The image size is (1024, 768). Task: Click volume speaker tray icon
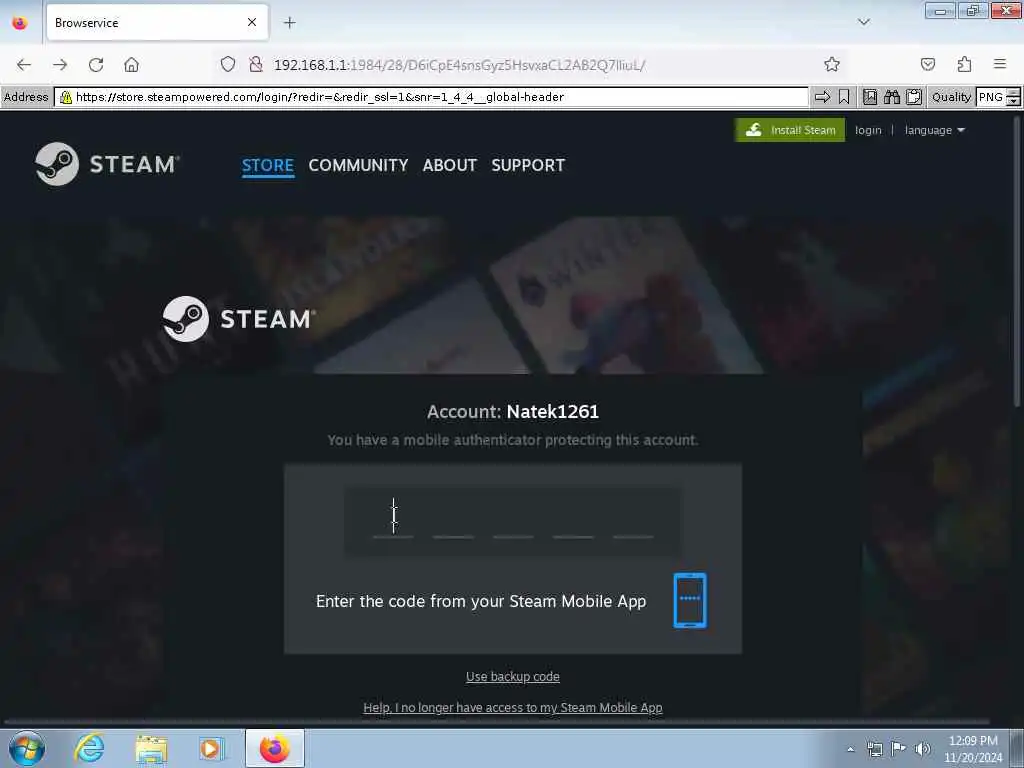pos(922,749)
